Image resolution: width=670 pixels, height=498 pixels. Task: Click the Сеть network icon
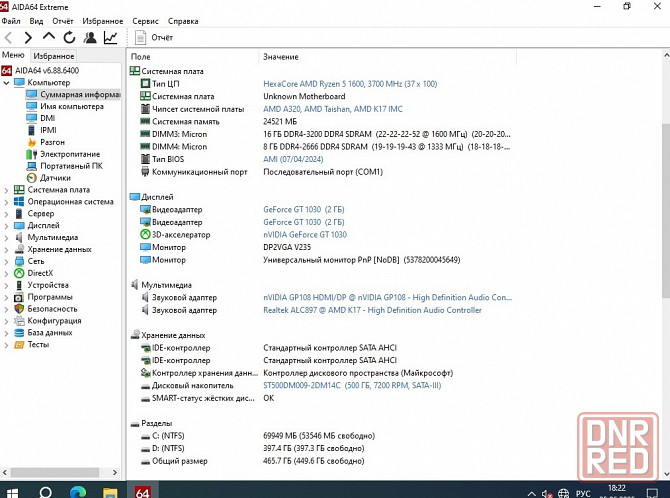[x=19, y=261]
